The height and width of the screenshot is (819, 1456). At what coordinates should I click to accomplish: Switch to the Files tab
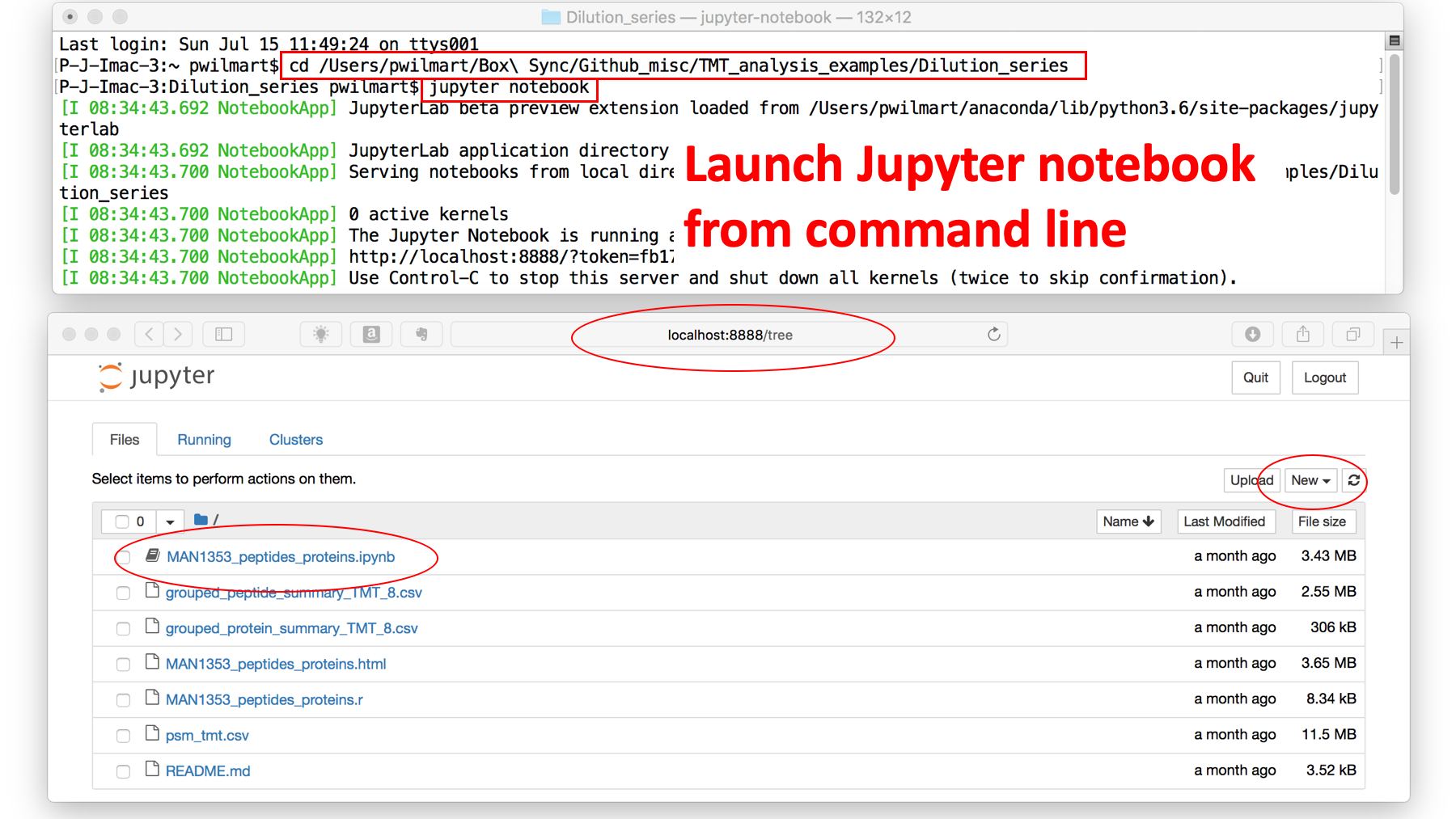pyautogui.click(x=125, y=439)
